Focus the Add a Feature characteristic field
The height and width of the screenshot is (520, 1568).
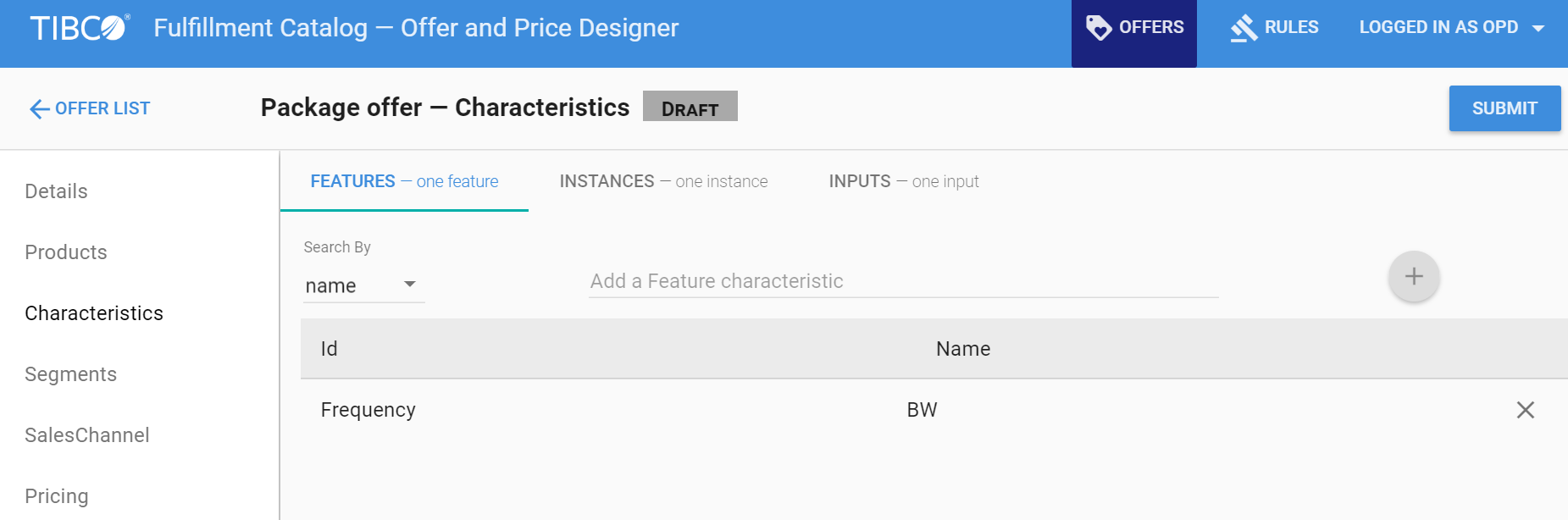[x=903, y=281]
